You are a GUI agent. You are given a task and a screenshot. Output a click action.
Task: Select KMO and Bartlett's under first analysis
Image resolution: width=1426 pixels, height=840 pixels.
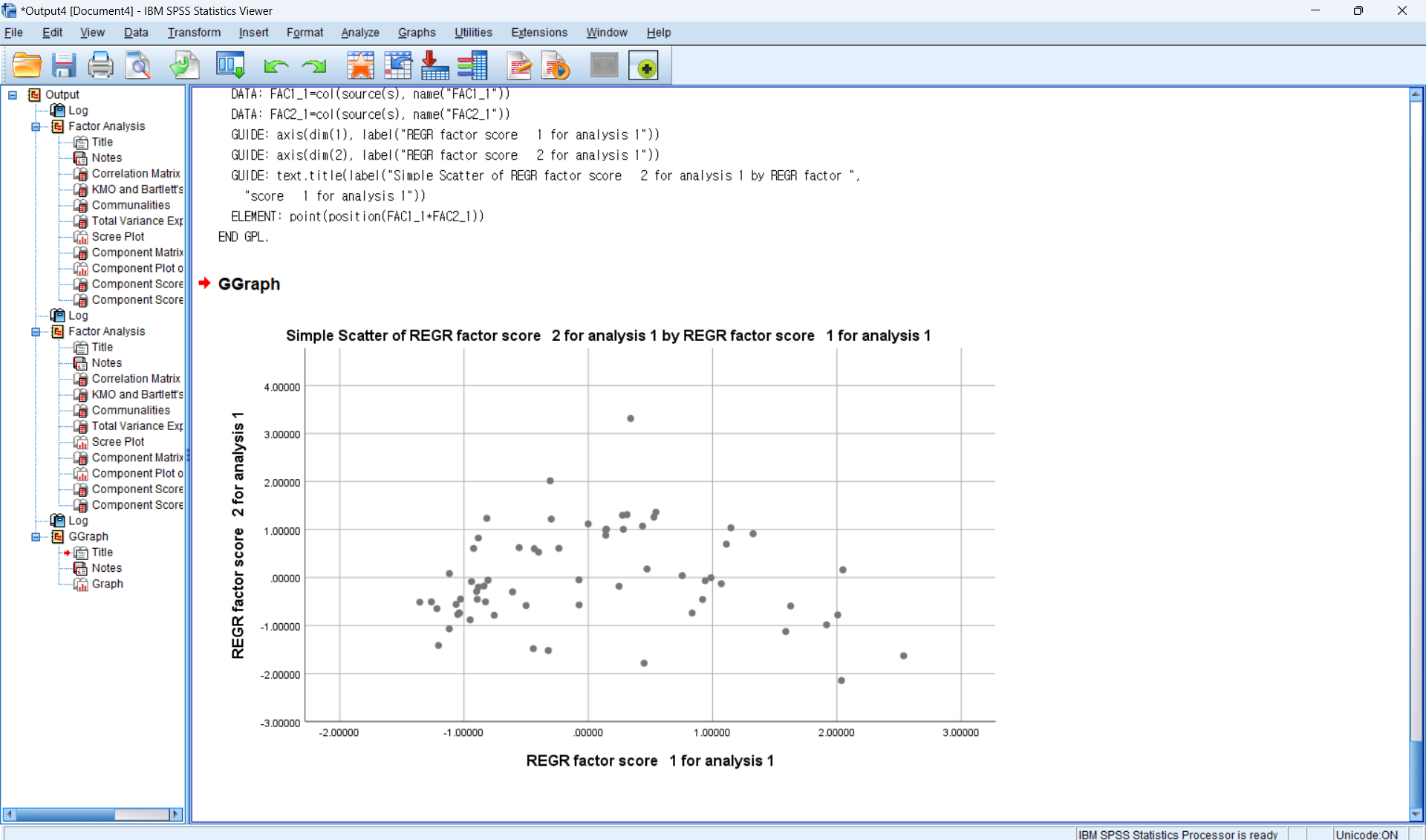point(137,189)
